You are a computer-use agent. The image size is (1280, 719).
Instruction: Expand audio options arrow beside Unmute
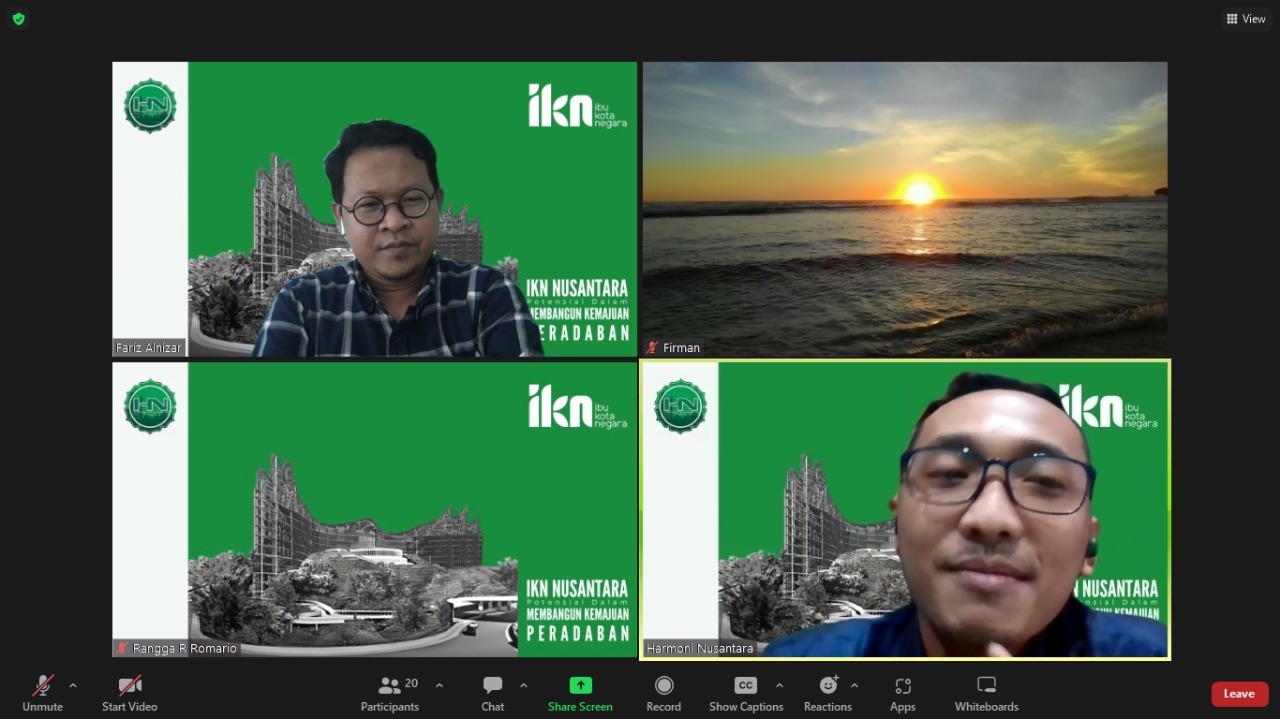(x=72, y=686)
